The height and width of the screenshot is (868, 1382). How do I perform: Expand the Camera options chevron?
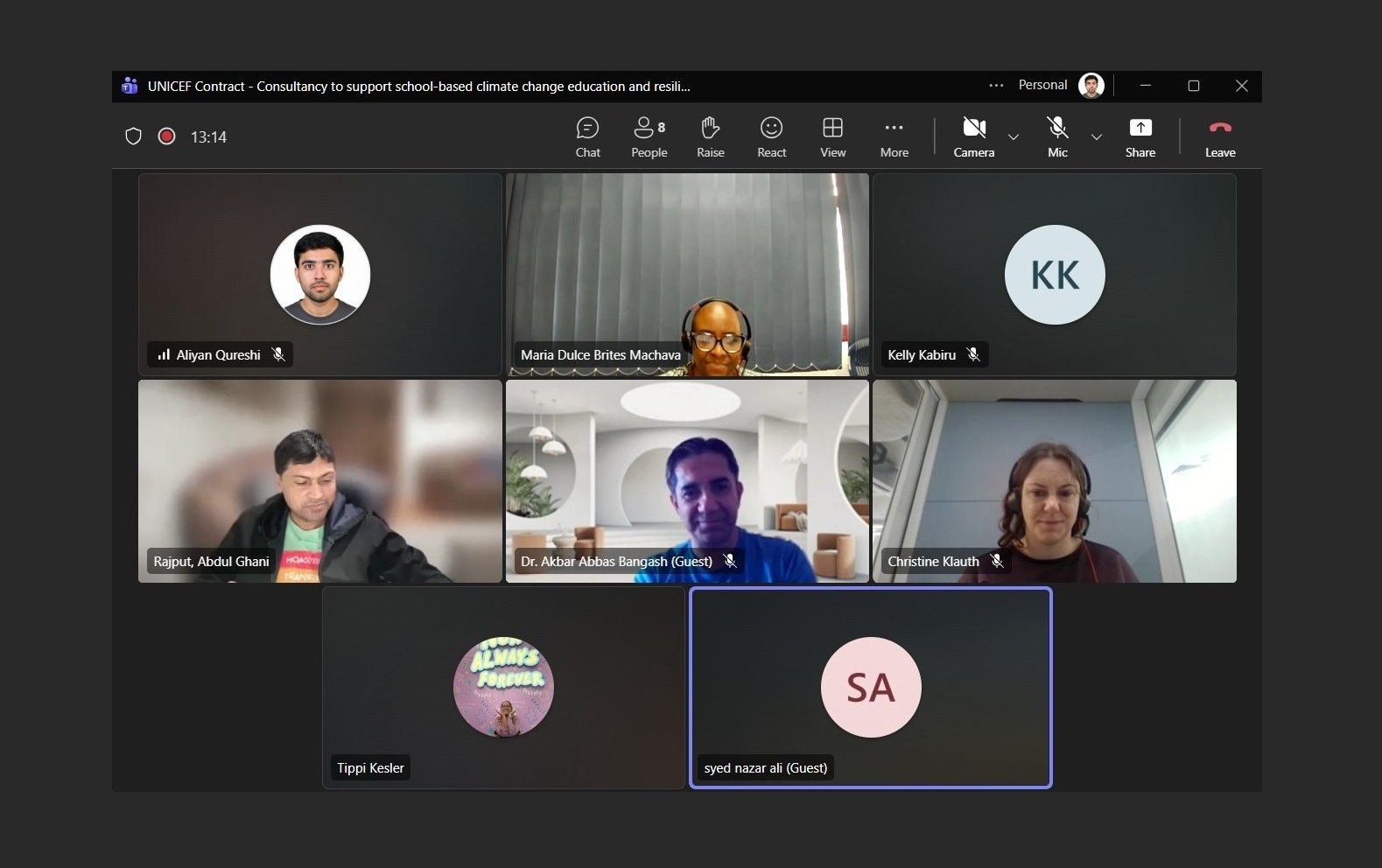pos(1014,137)
